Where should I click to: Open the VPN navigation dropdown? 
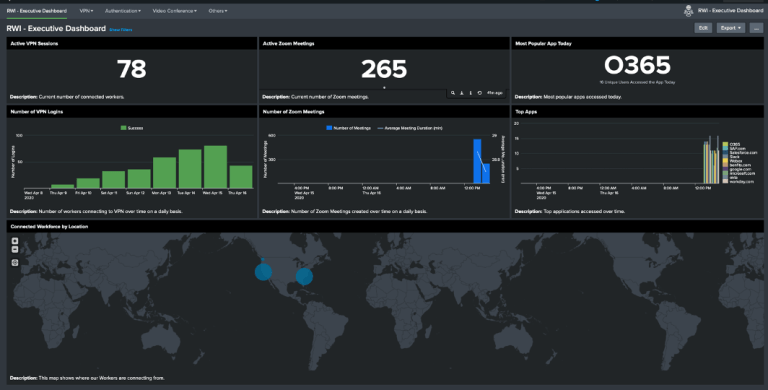point(86,11)
